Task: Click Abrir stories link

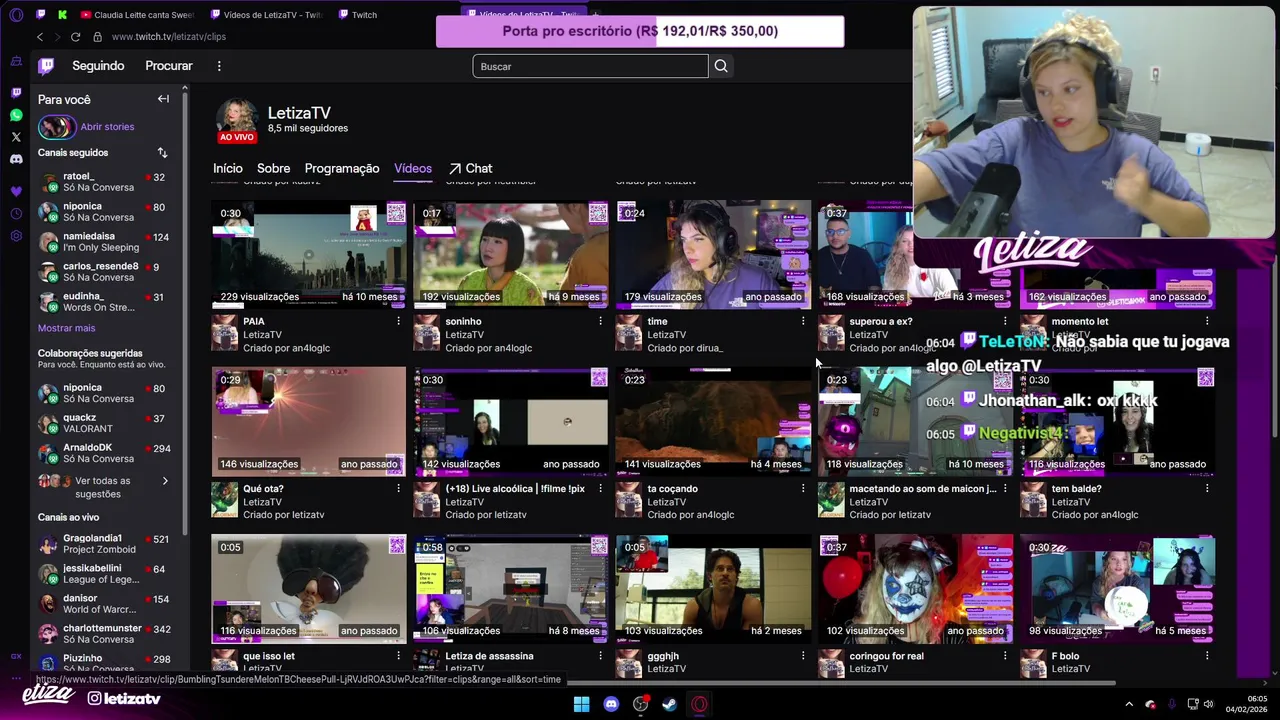Action: pos(107,127)
